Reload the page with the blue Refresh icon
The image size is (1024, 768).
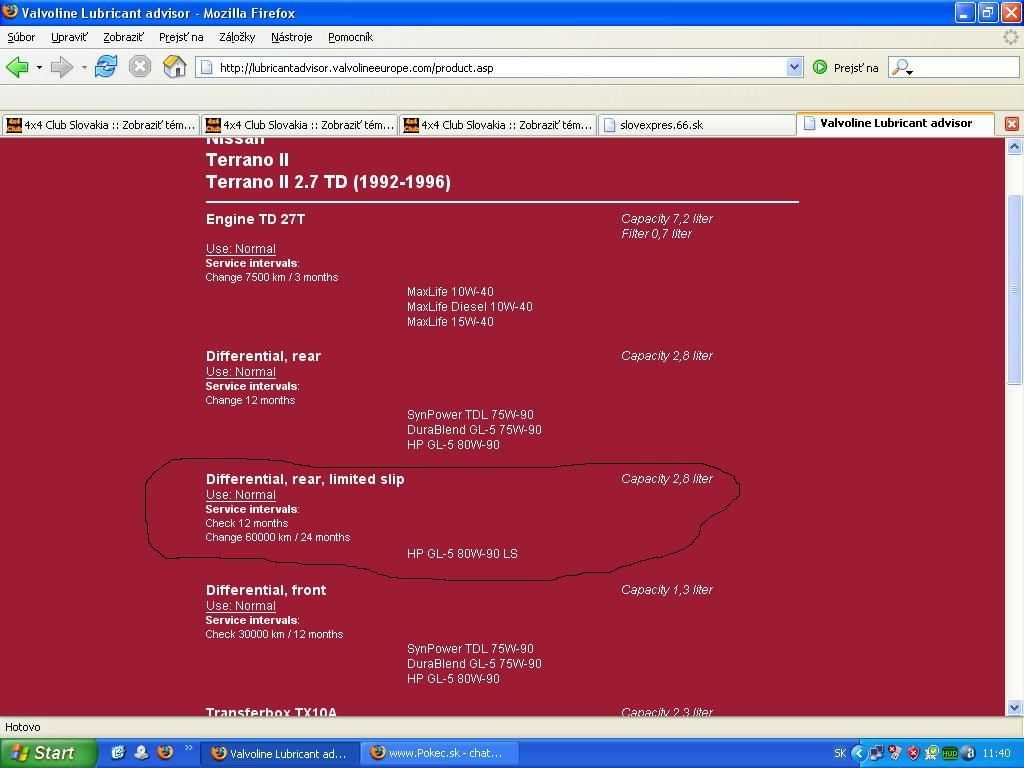(x=106, y=67)
